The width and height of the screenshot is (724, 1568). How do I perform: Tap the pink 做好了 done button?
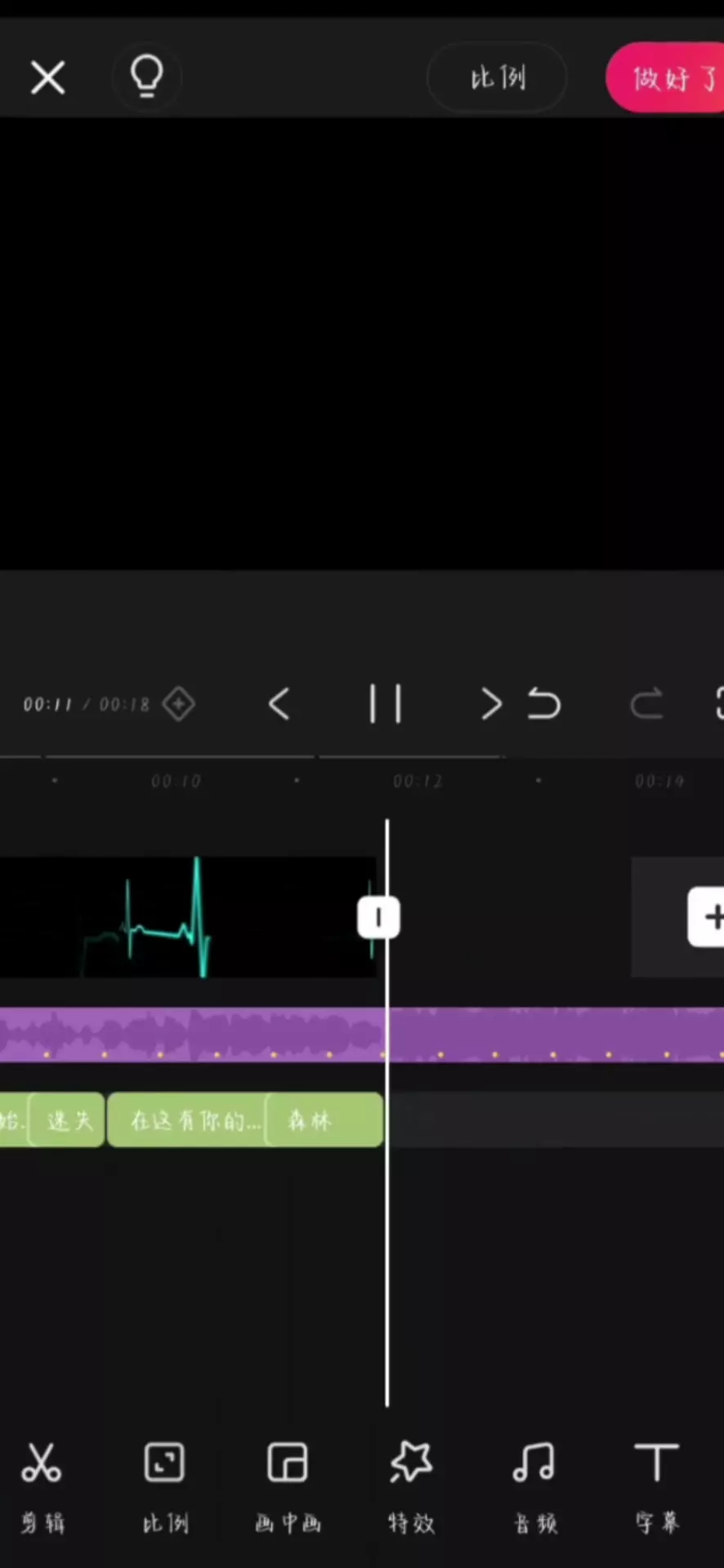pos(665,78)
